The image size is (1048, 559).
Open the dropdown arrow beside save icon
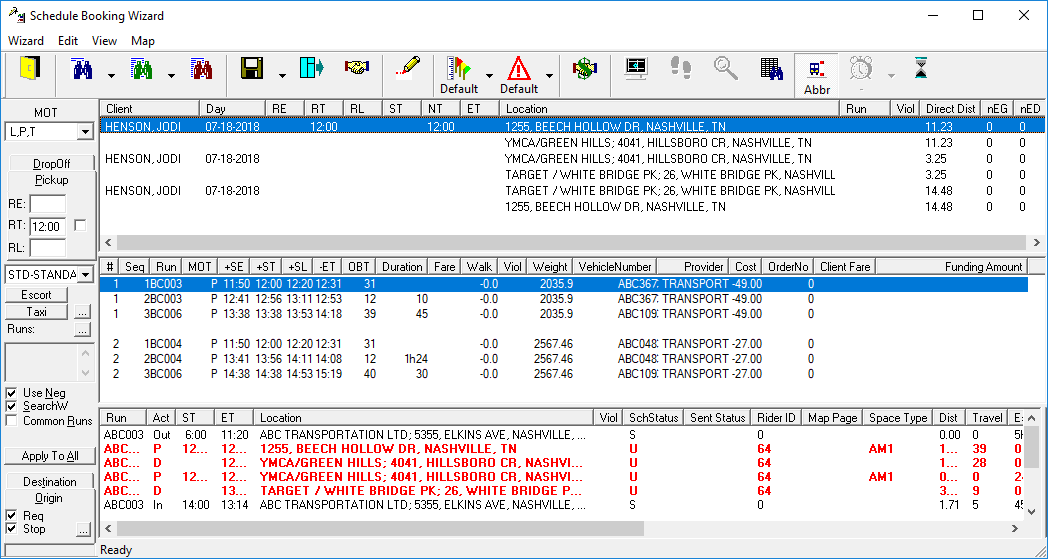point(283,75)
